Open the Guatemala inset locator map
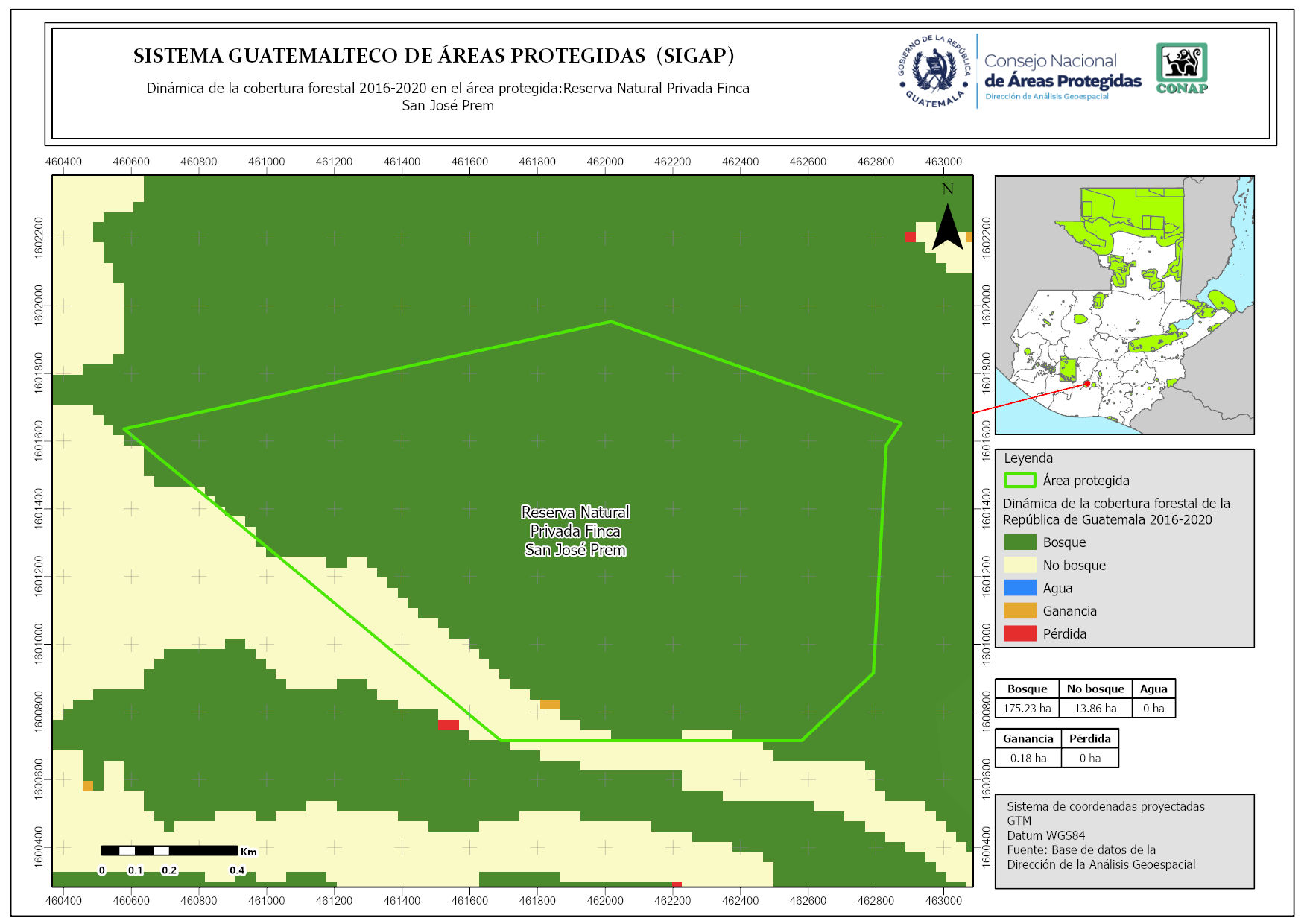This screenshot has width=1307, height=924. [1124, 306]
